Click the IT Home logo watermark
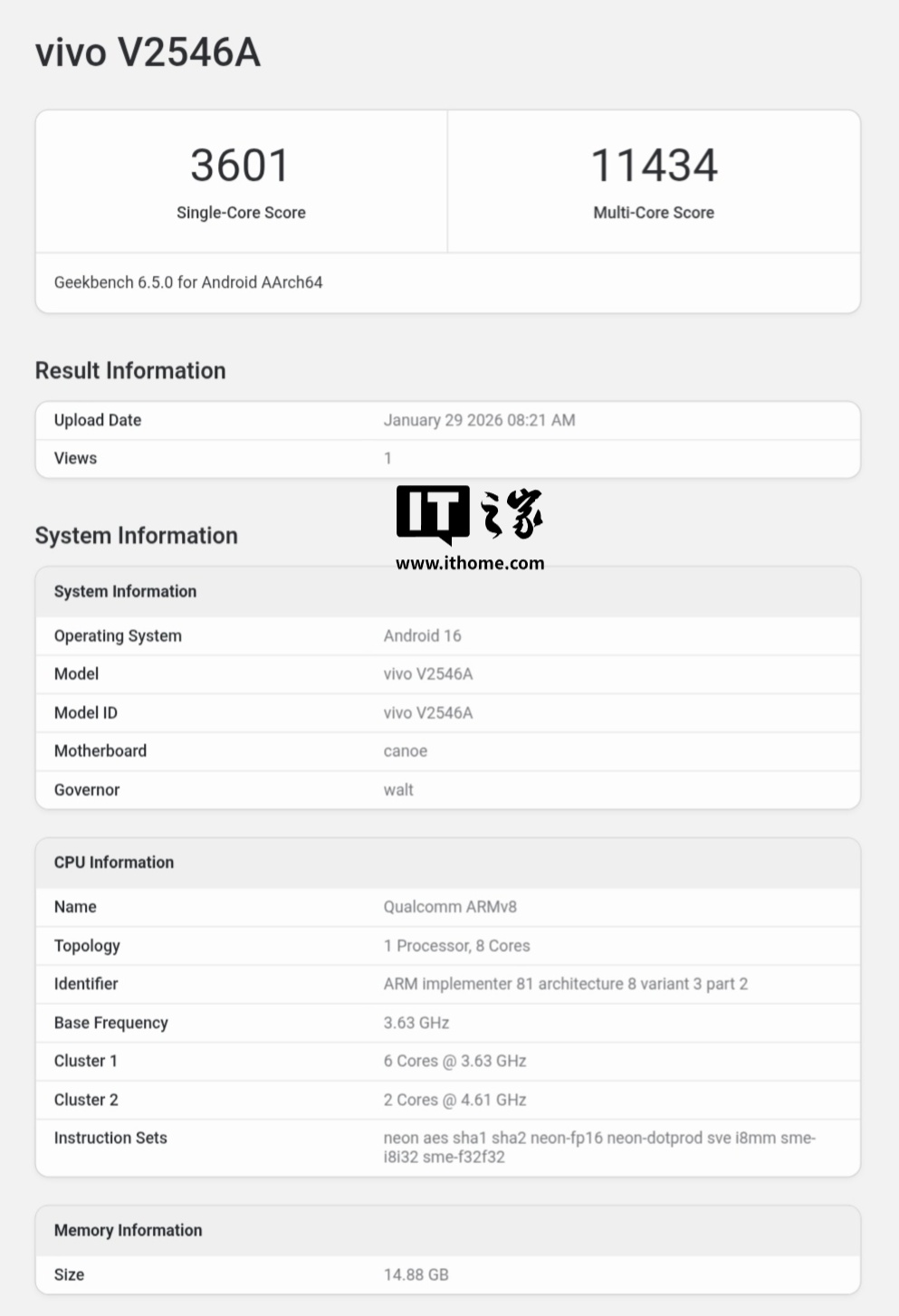 (x=469, y=514)
